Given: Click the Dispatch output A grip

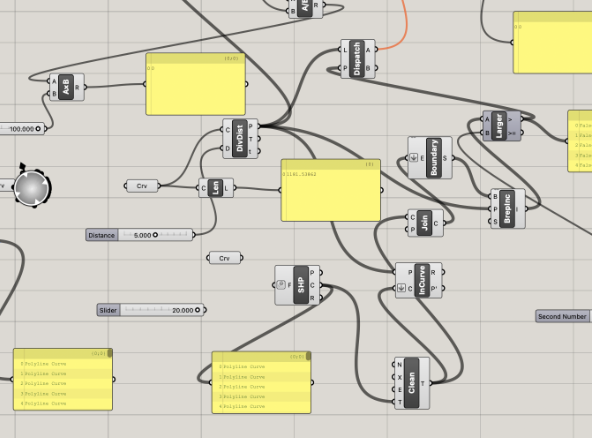Looking at the screenshot, I should click(x=376, y=49).
